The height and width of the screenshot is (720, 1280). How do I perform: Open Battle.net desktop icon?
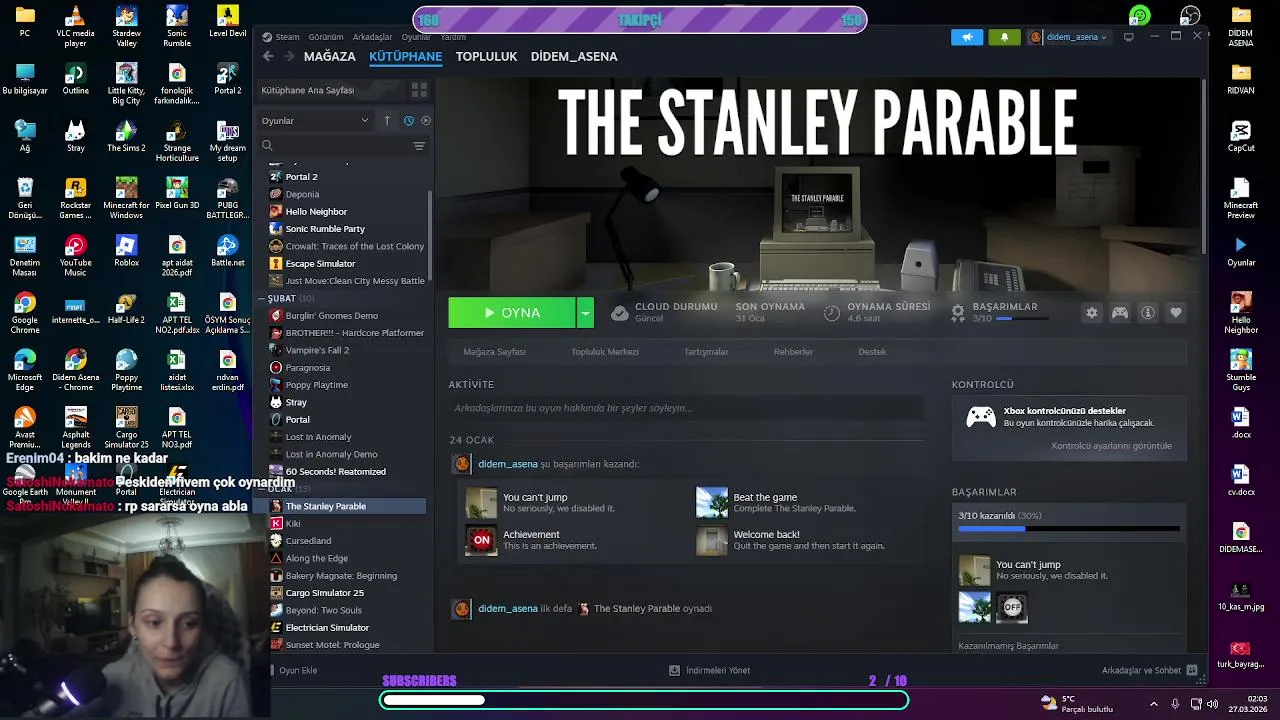227,251
